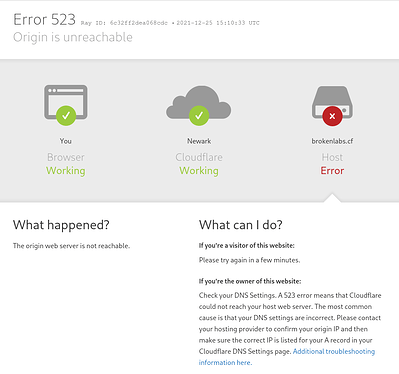This screenshot has height=374, width=399.
Task: Click the green checkmark on browser icon
Action: [66, 115]
